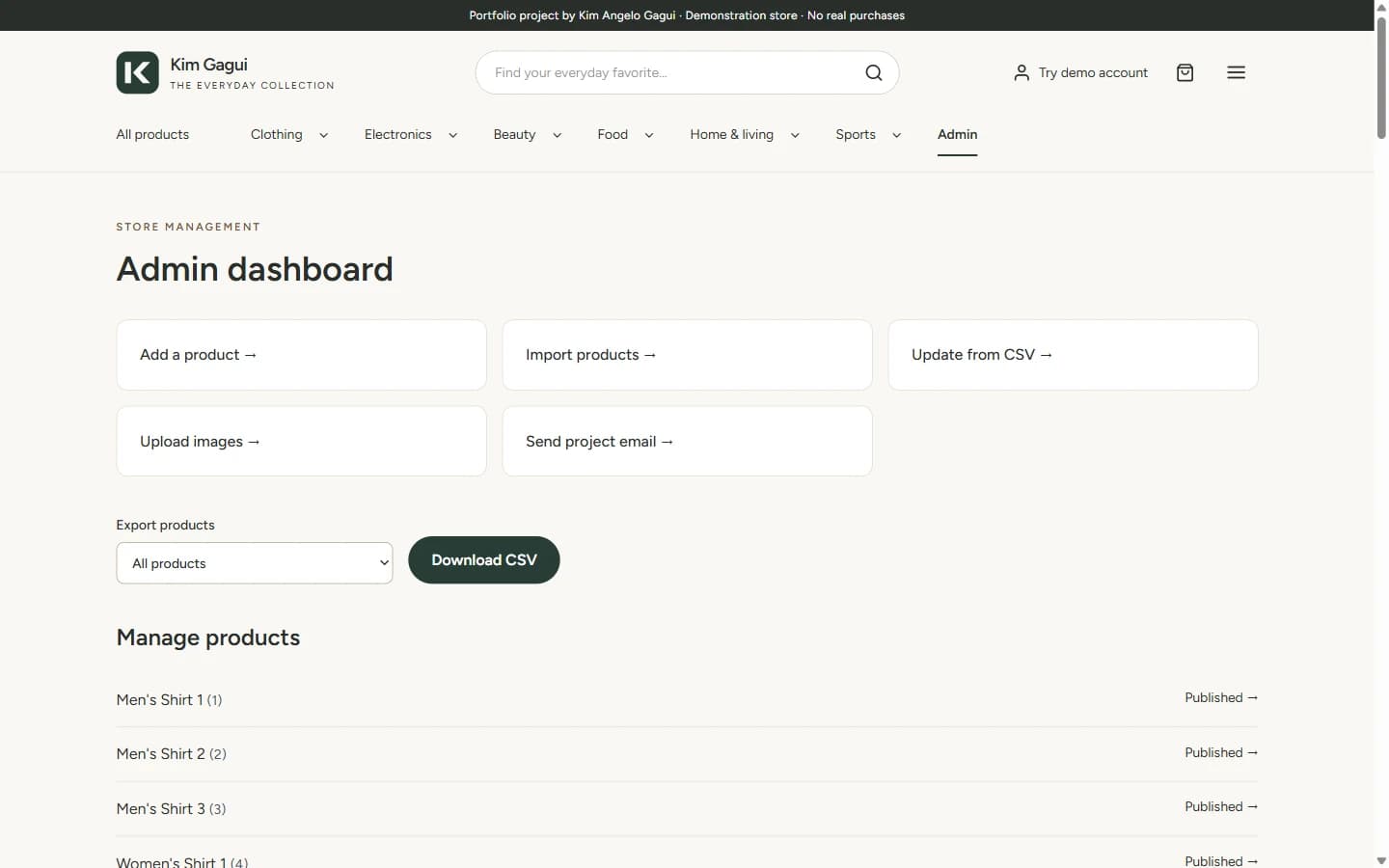Open the Send project email card
The height and width of the screenshot is (868, 1389).
tap(687, 441)
